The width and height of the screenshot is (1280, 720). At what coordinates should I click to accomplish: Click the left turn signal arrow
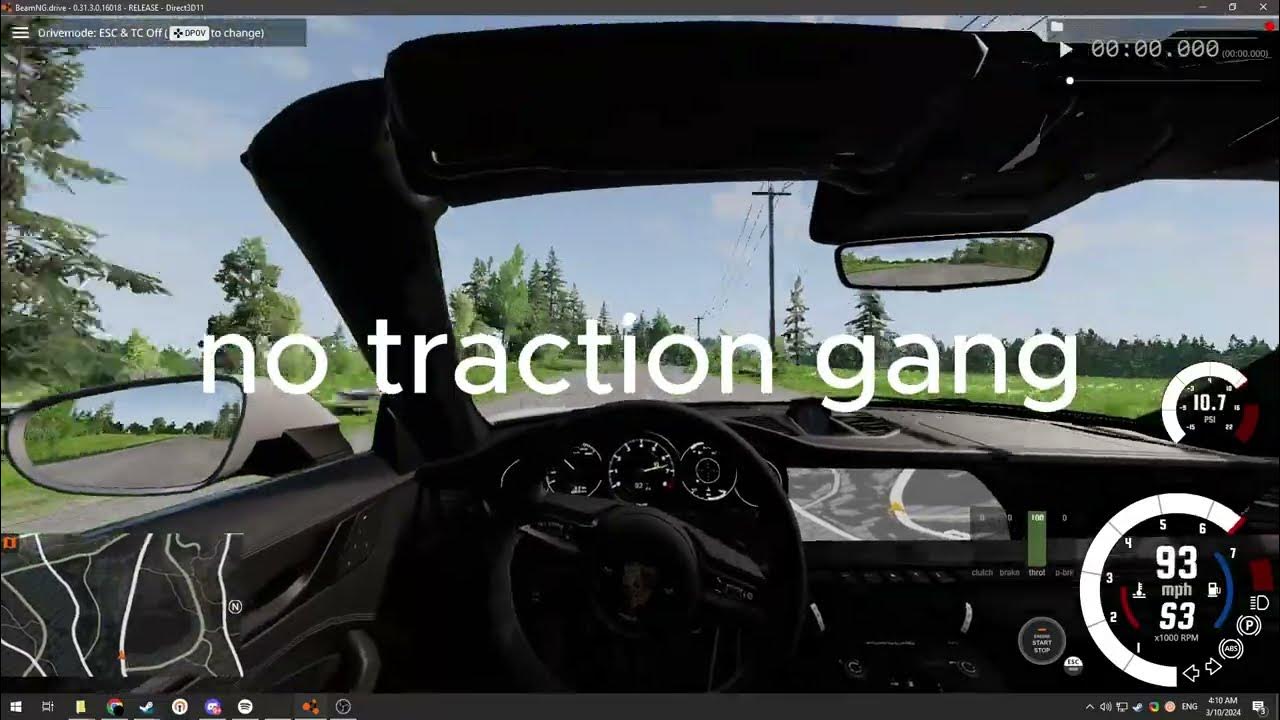coord(1191,672)
